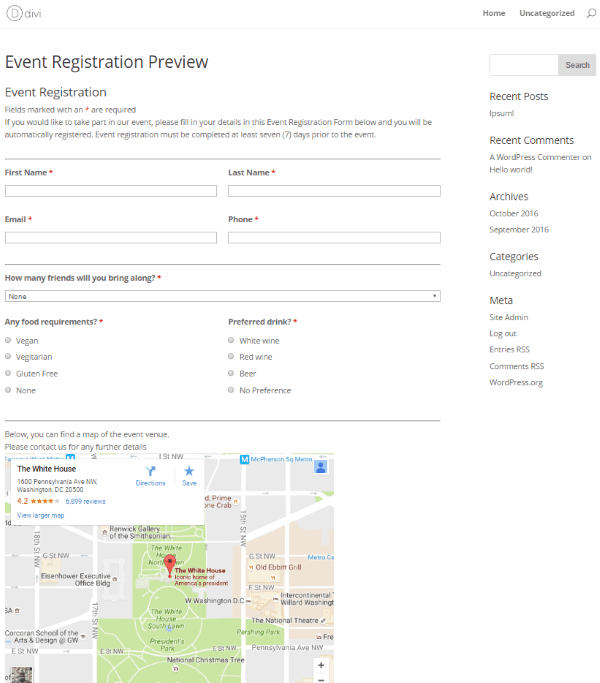The height and width of the screenshot is (683, 600).
Task: Open the September 2016 archive
Action: [519, 230]
